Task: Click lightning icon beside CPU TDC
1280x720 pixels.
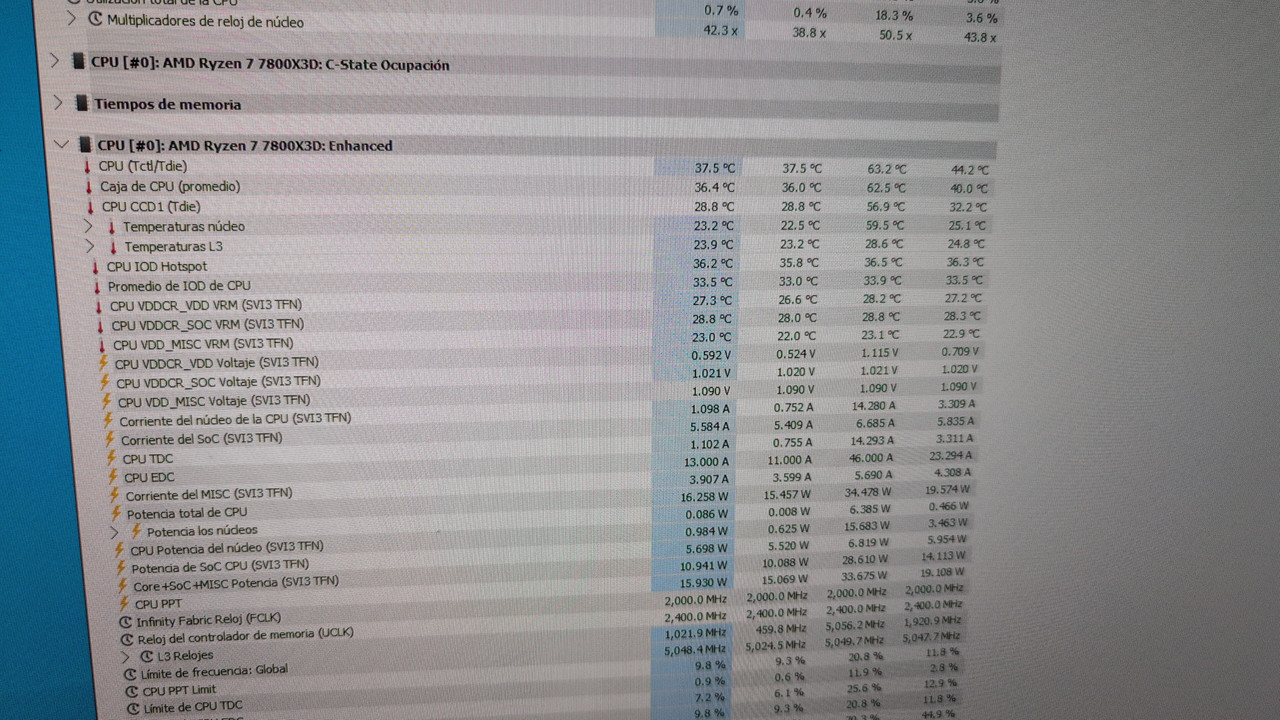Action: (111, 458)
